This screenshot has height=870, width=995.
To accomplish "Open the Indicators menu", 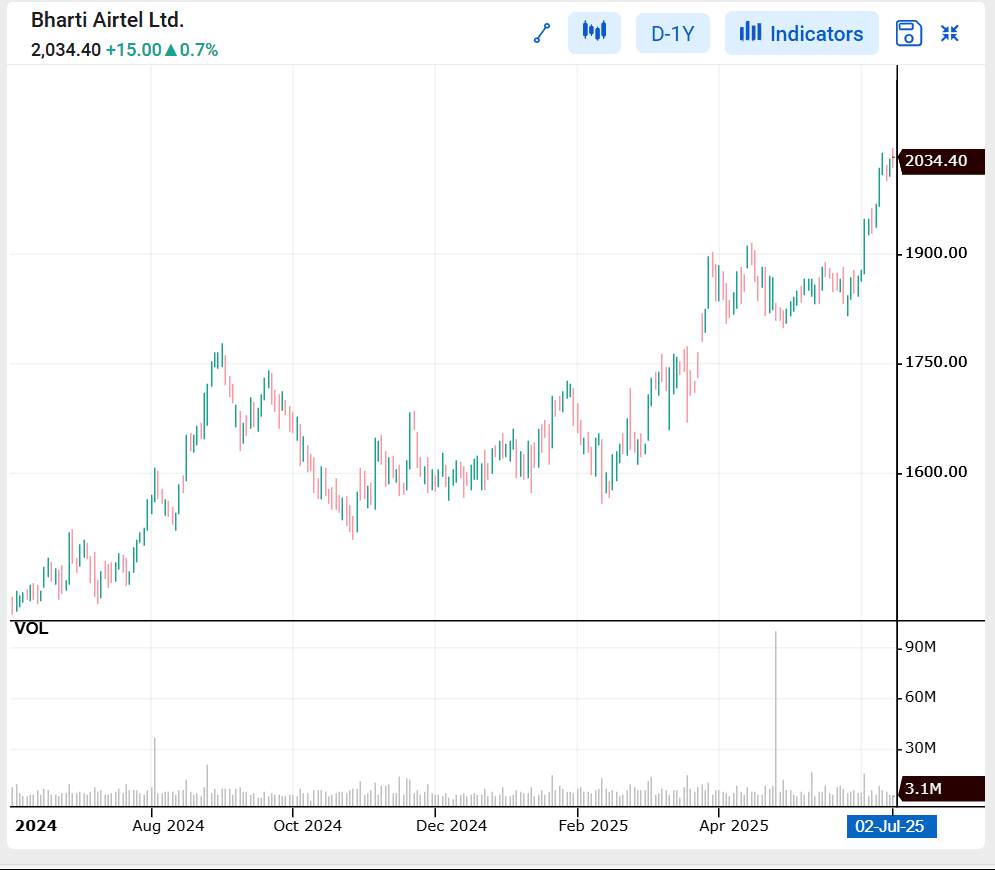I will point(801,33).
